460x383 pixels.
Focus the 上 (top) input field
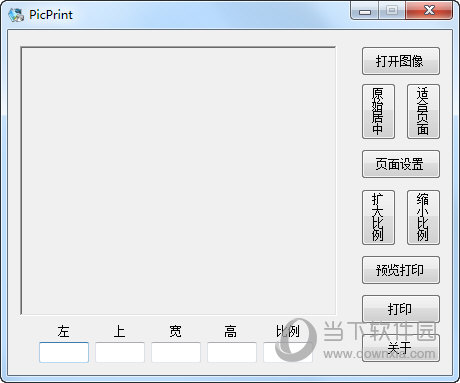click(x=120, y=352)
